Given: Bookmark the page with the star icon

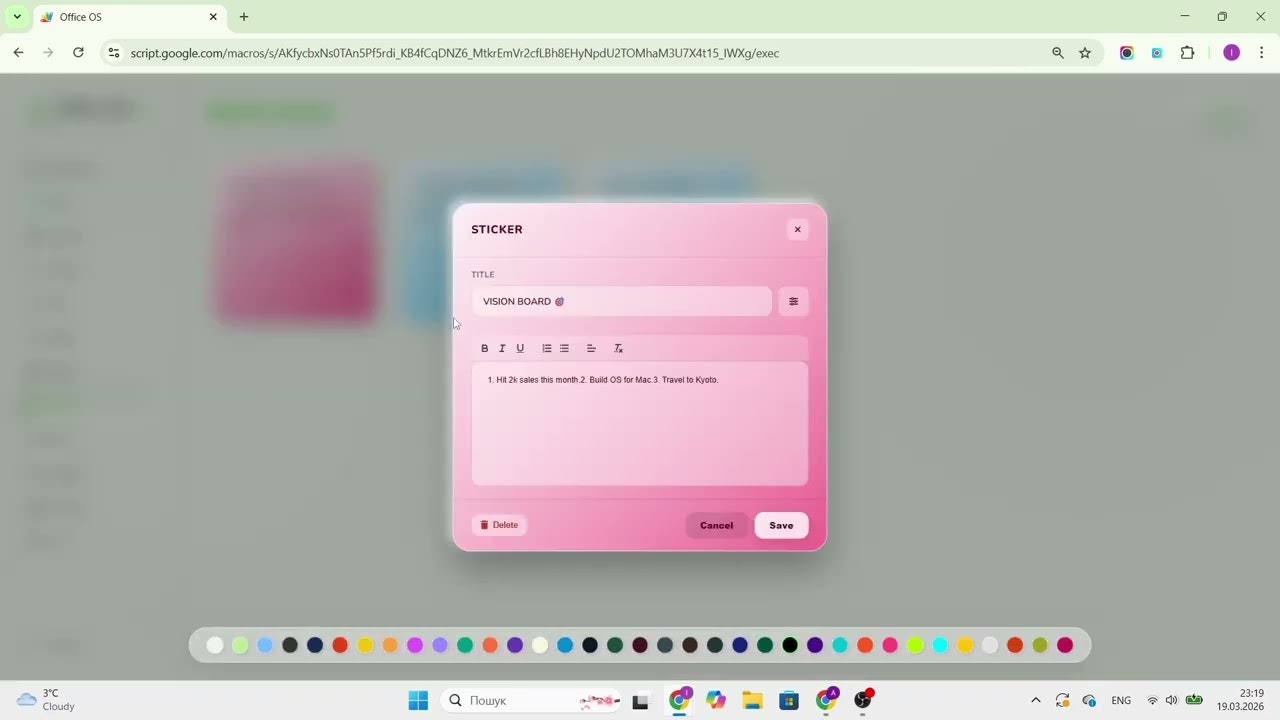Looking at the screenshot, I should (1085, 53).
